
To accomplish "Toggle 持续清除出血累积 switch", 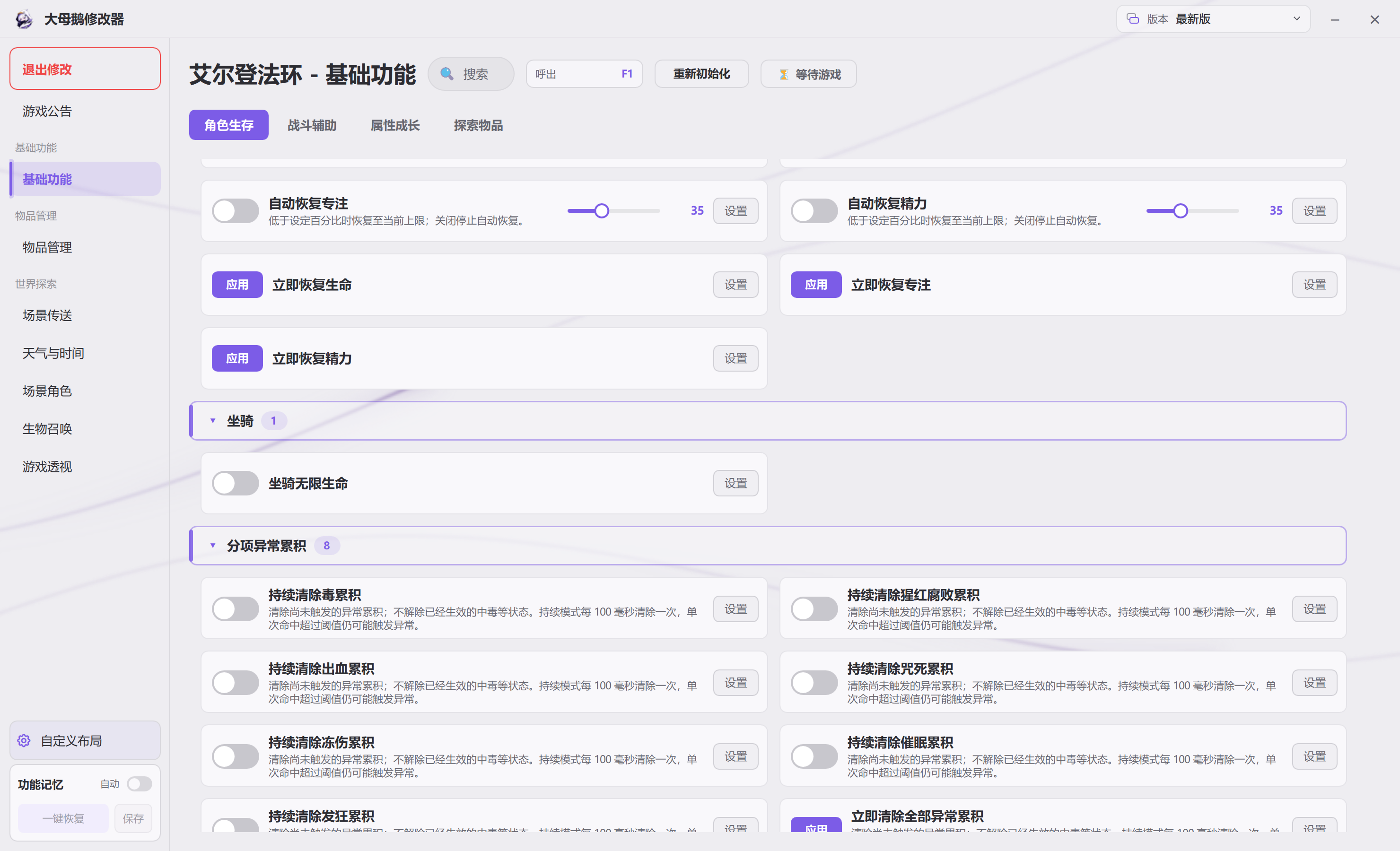I will tap(235, 683).
